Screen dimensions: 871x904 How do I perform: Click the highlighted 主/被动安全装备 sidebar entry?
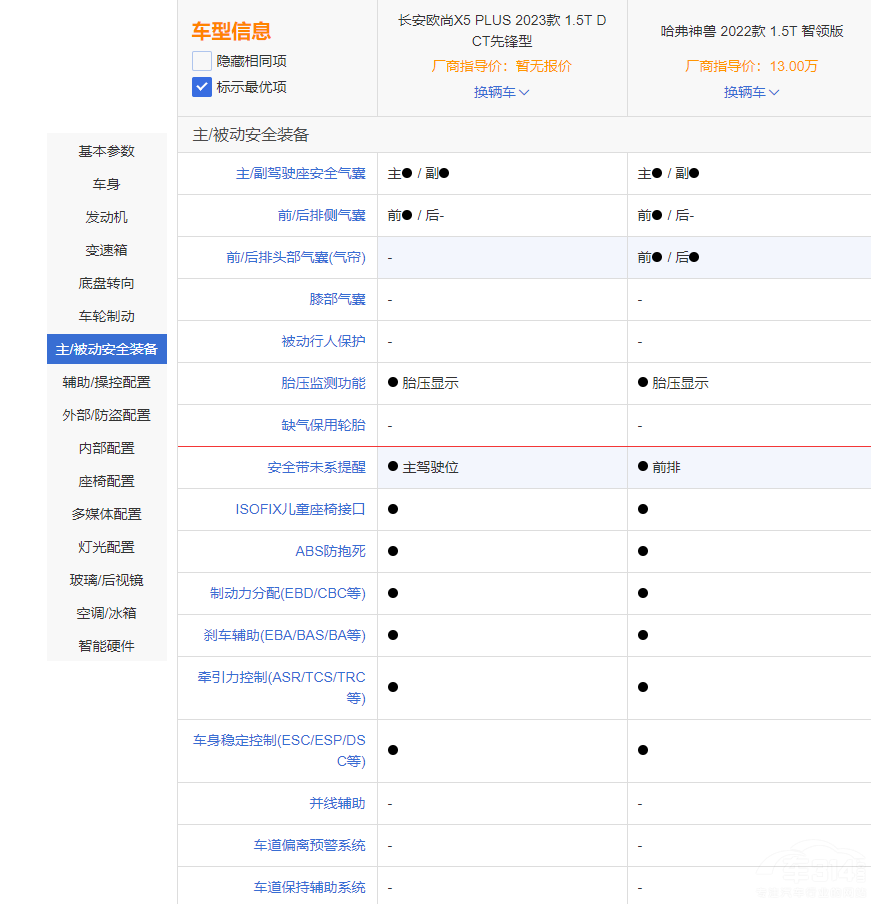(x=106, y=349)
